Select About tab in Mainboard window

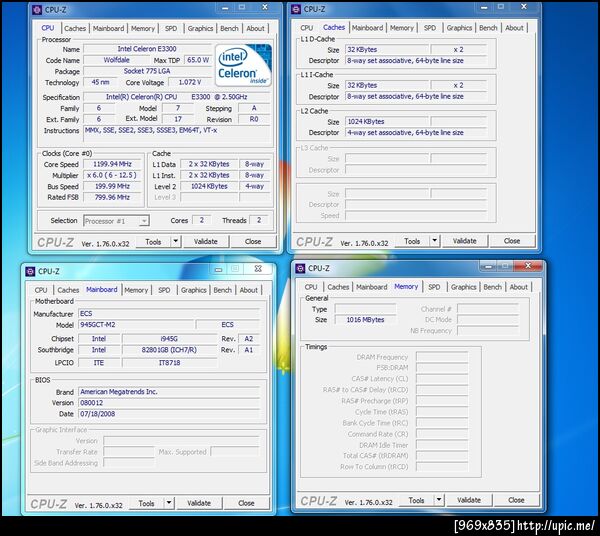pyautogui.click(x=248, y=290)
